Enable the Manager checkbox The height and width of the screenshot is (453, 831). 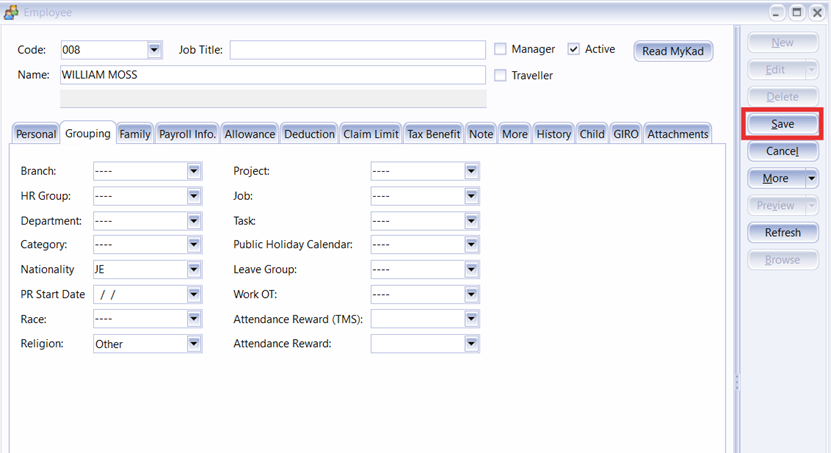click(x=501, y=49)
